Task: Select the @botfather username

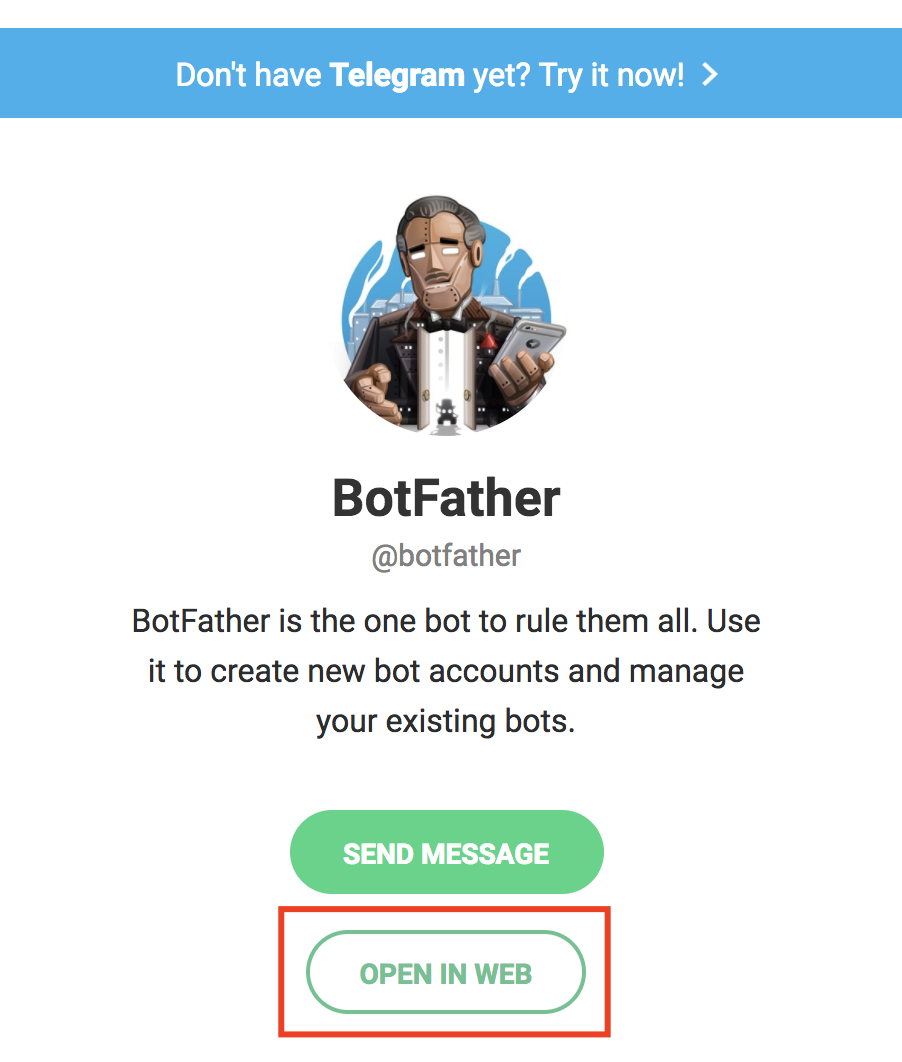Action: (446, 557)
